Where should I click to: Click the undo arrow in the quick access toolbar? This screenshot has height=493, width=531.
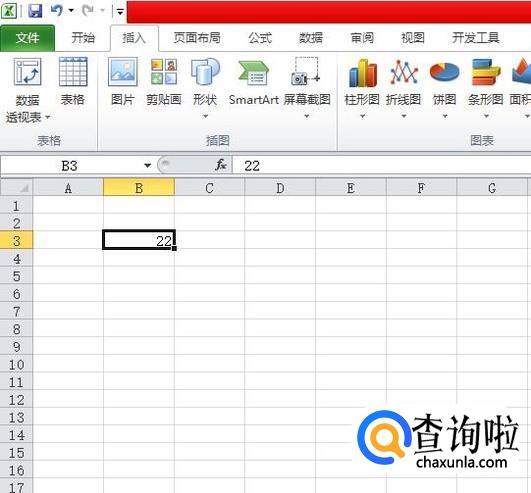coord(57,10)
